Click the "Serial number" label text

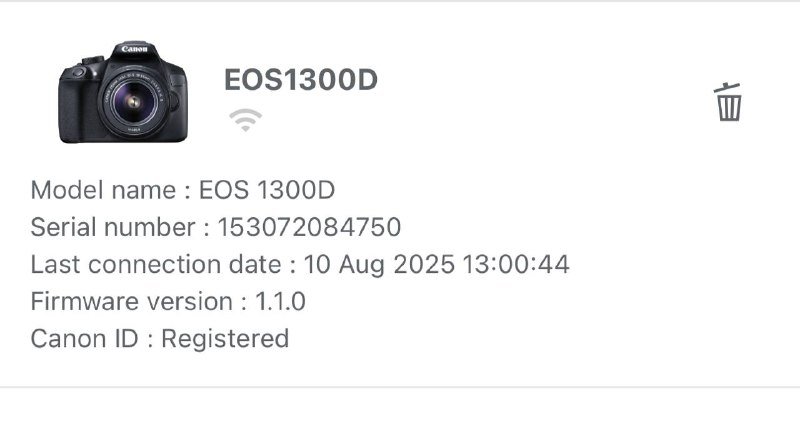(x=113, y=227)
